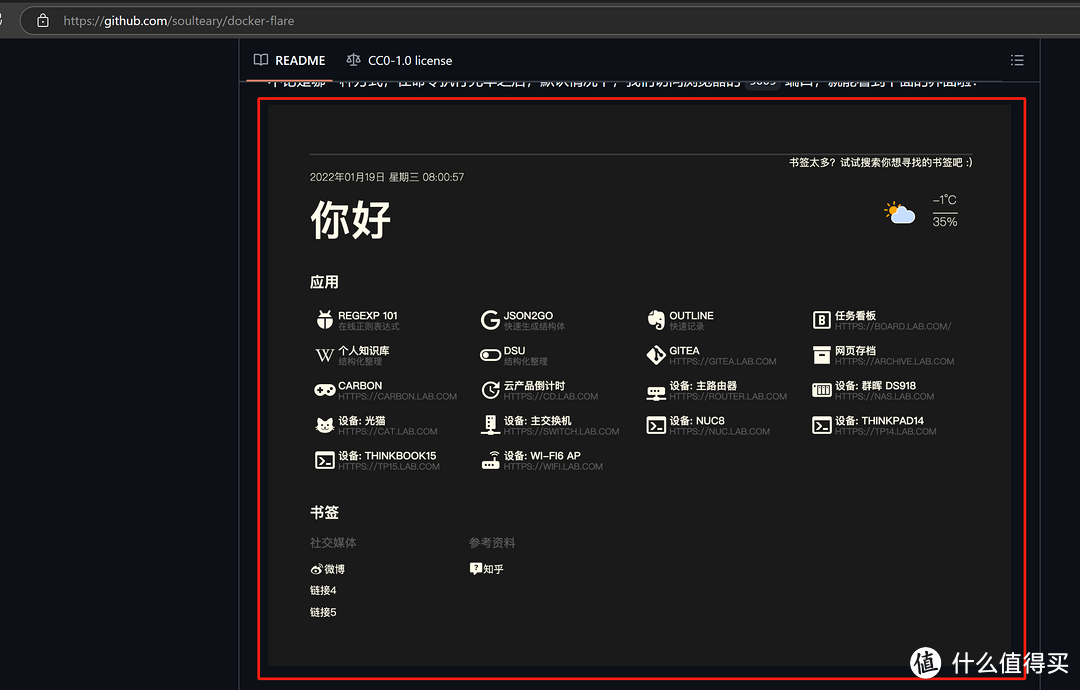Open the 知乎 bookmark link
The height and width of the screenshot is (690, 1080).
click(x=486, y=567)
